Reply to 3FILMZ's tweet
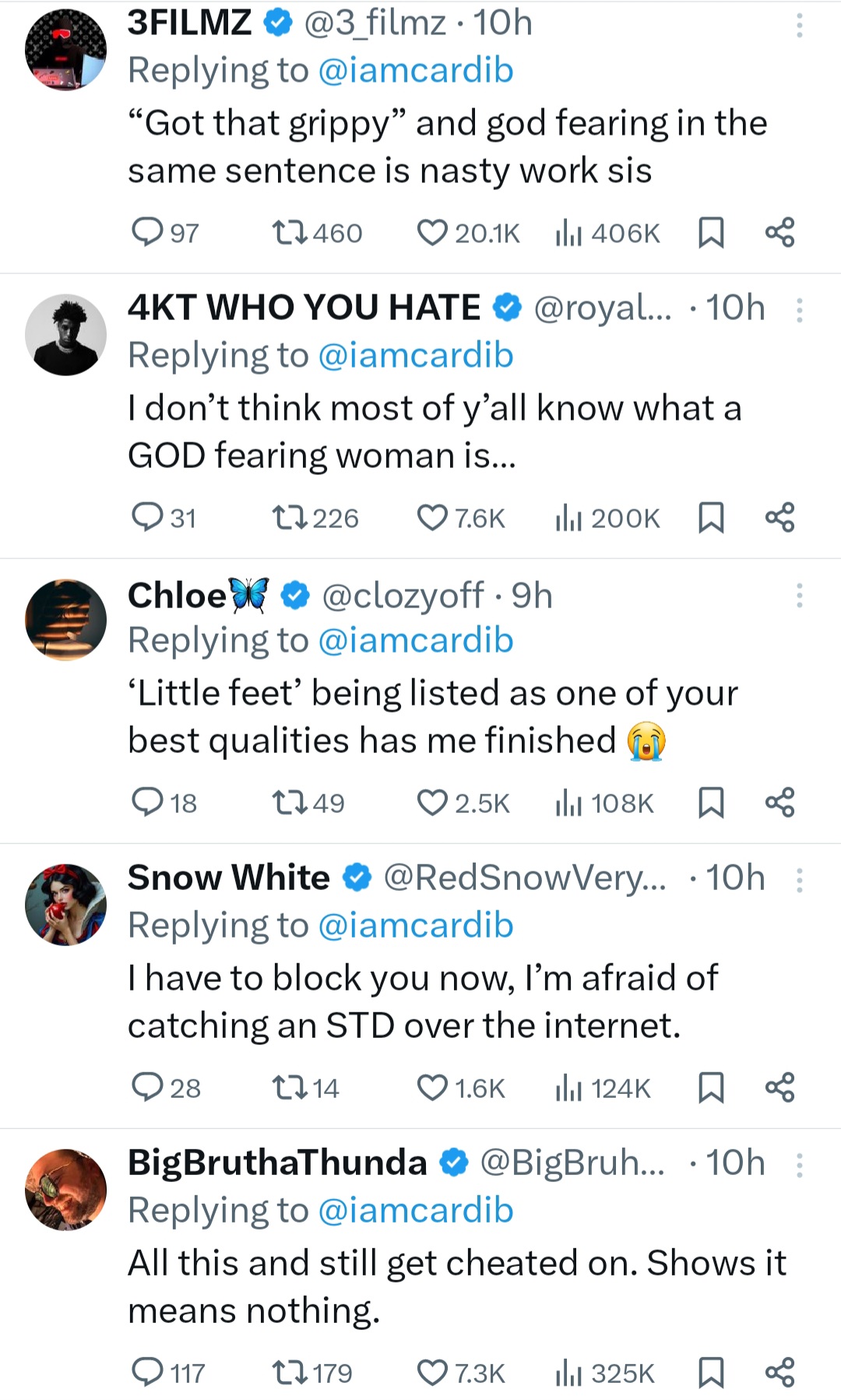 click(x=147, y=232)
